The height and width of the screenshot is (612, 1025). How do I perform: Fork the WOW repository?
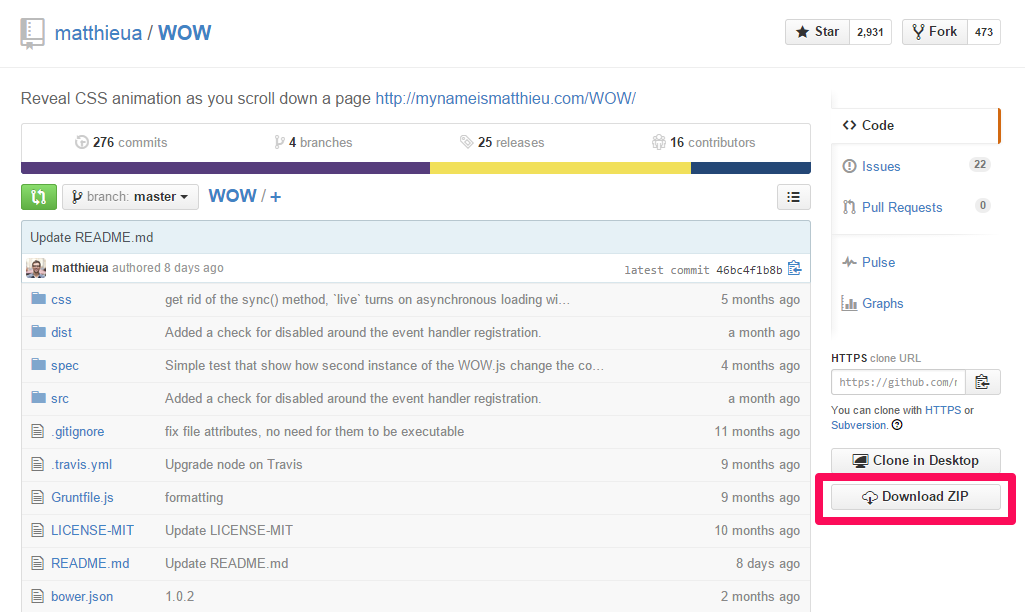pyautogui.click(x=935, y=32)
